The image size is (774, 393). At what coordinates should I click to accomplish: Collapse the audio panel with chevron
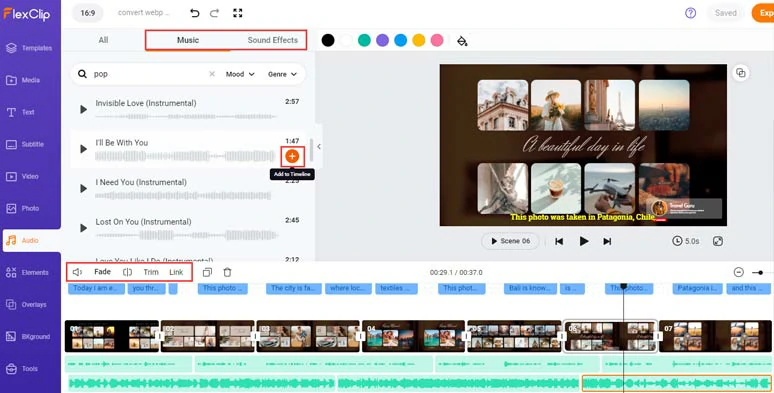click(319, 147)
